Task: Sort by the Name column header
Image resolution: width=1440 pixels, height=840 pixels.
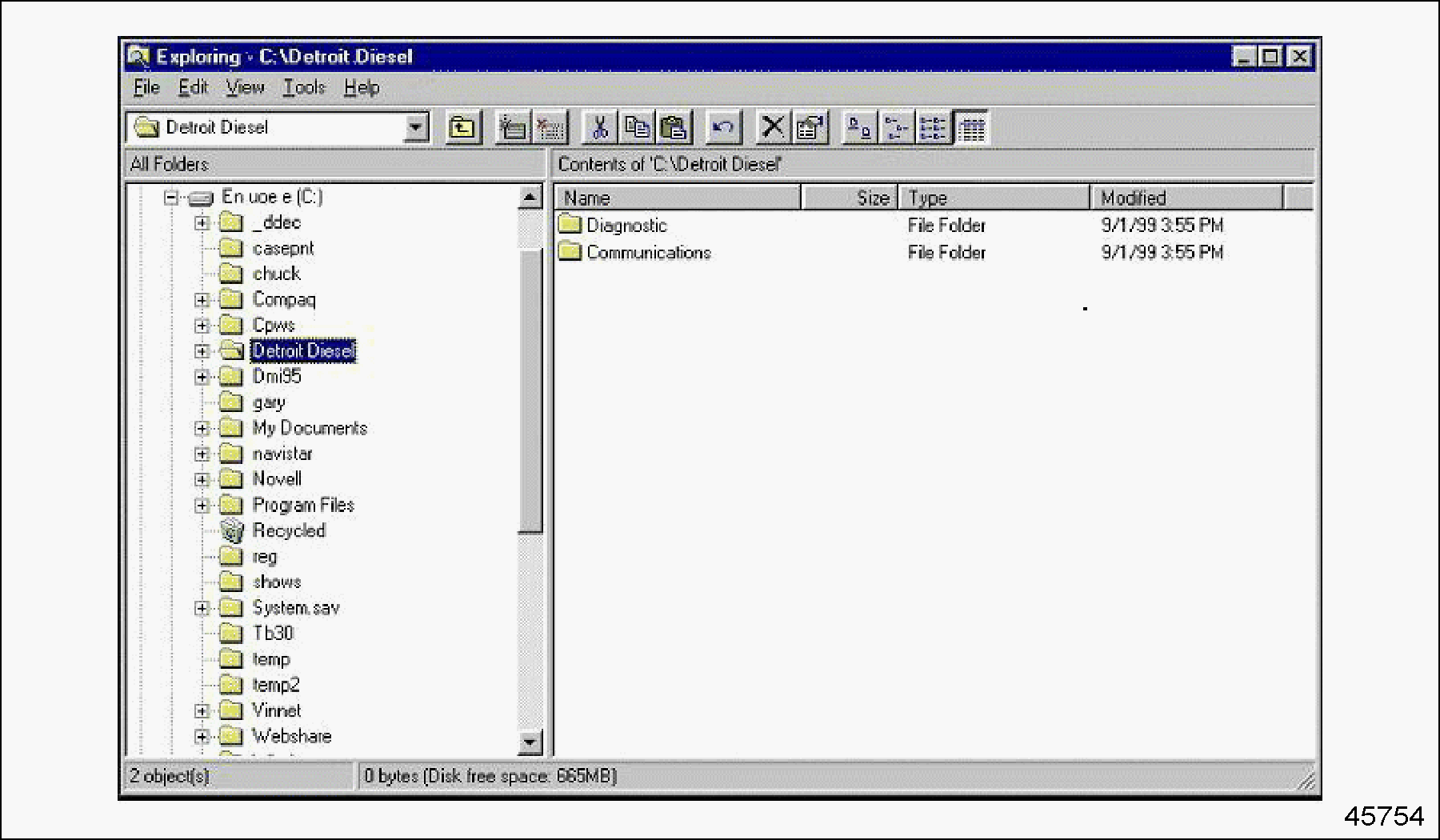Action: coord(677,198)
